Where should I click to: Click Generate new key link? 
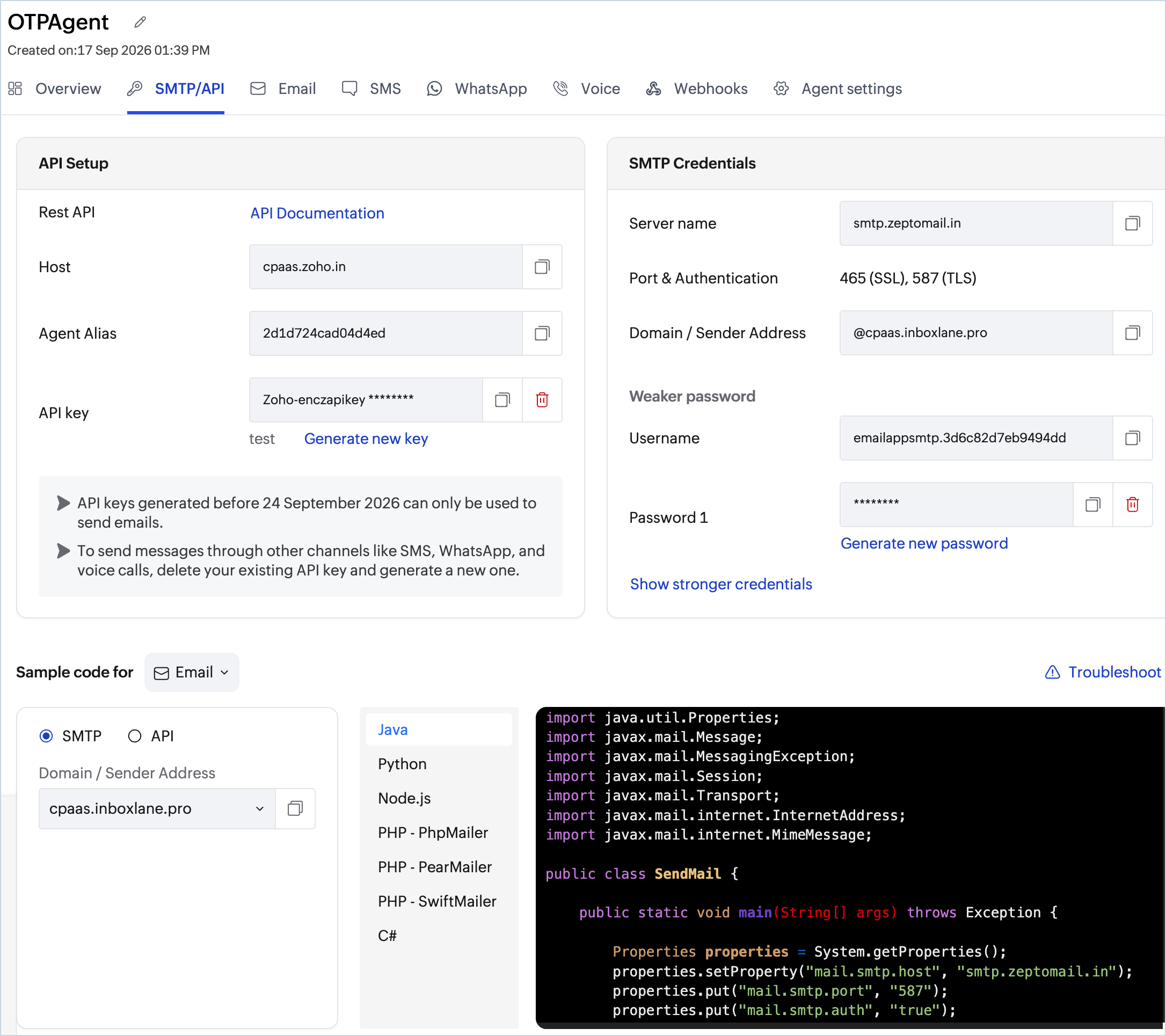[x=366, y=439]
